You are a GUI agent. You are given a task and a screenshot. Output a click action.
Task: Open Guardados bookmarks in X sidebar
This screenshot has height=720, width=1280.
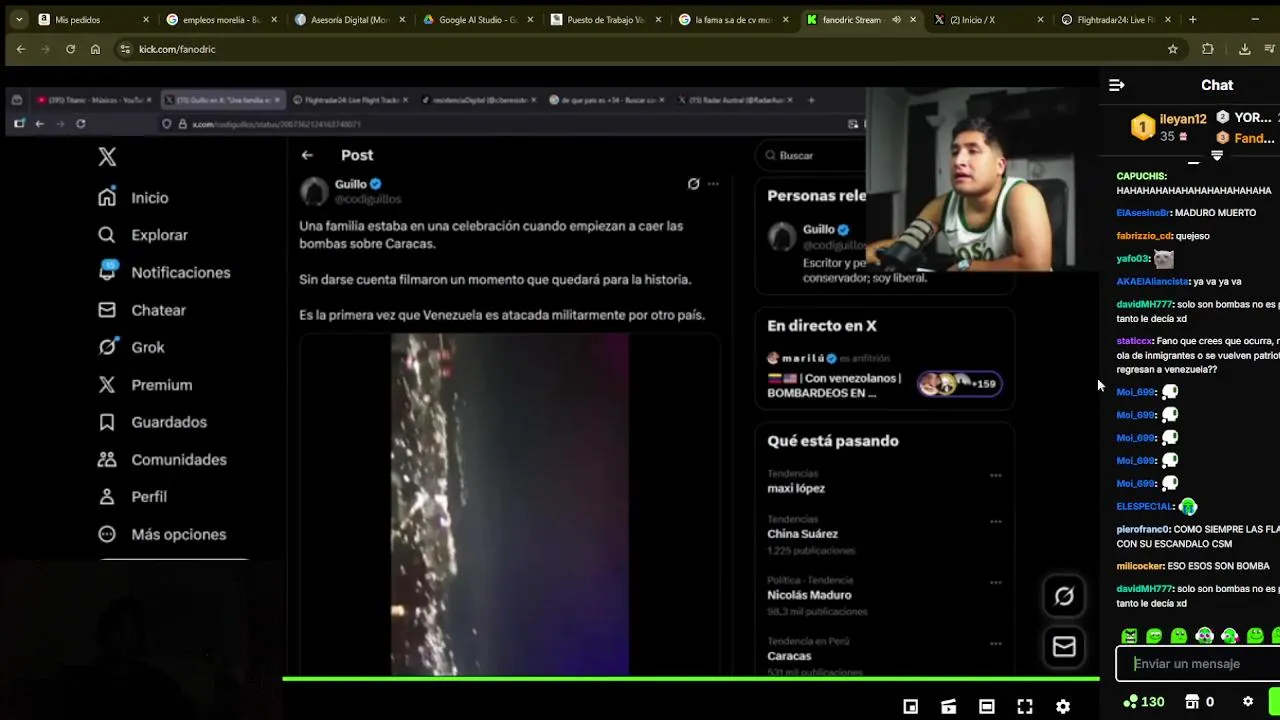click(x=152, y=422)
